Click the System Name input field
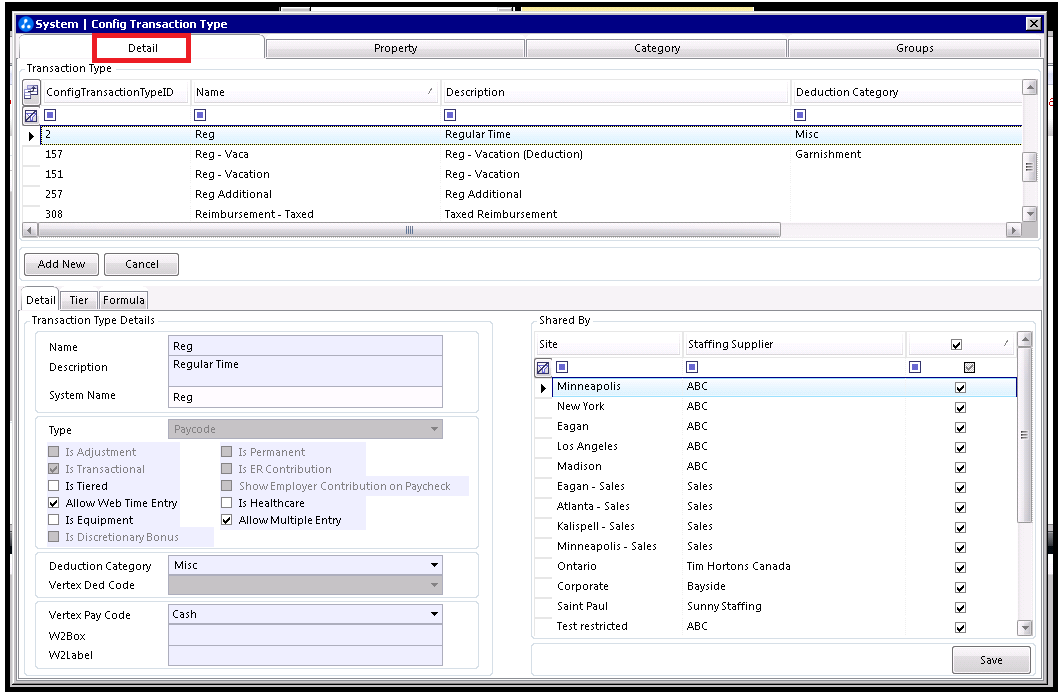 coord(305,397)
